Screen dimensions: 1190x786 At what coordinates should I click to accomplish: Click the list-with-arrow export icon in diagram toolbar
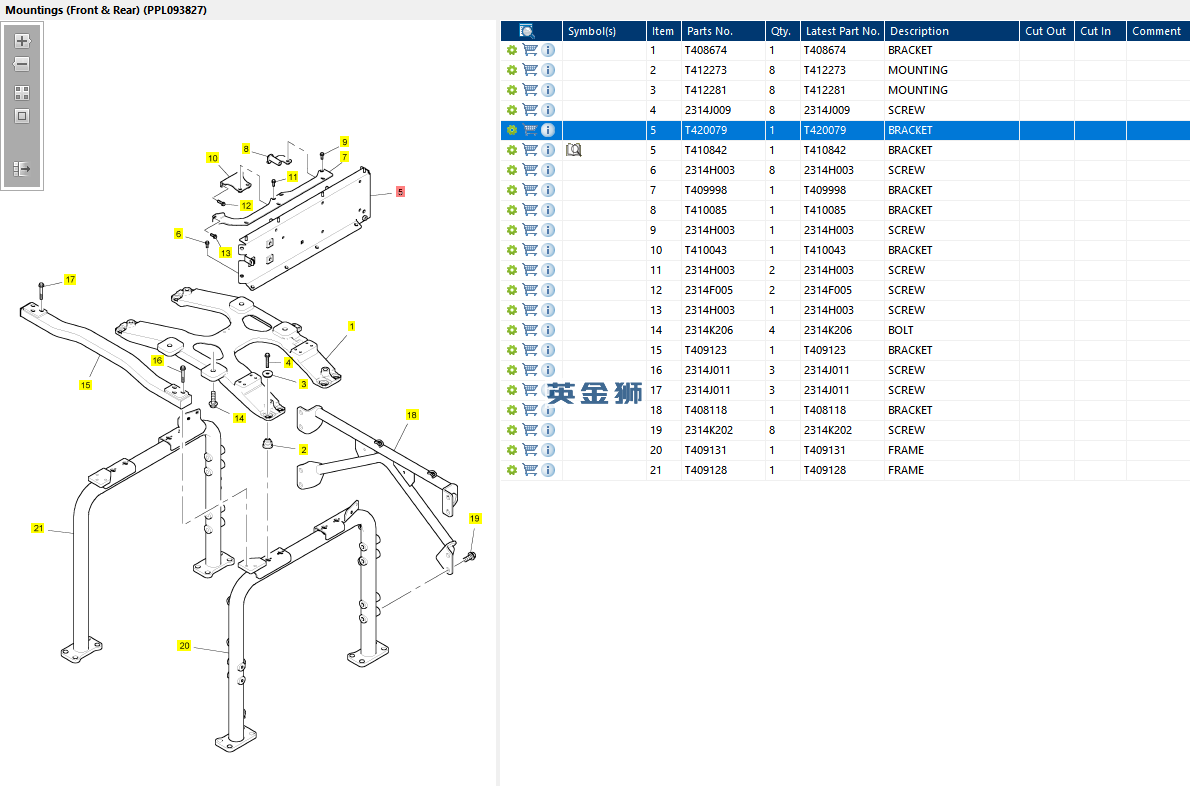click(22, 169)
